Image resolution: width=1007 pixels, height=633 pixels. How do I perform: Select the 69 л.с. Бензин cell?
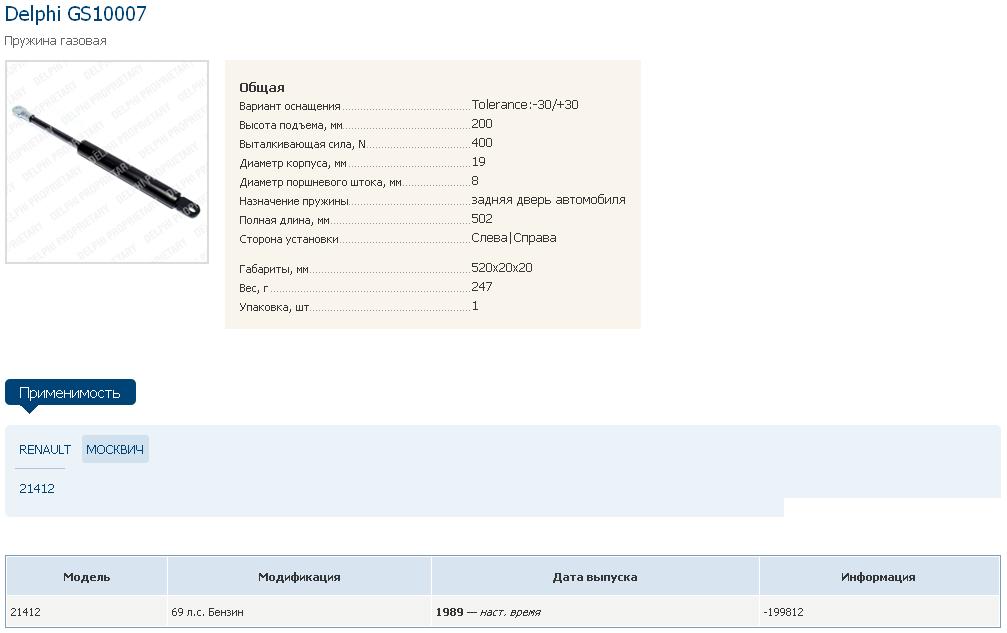click(299, 612)
